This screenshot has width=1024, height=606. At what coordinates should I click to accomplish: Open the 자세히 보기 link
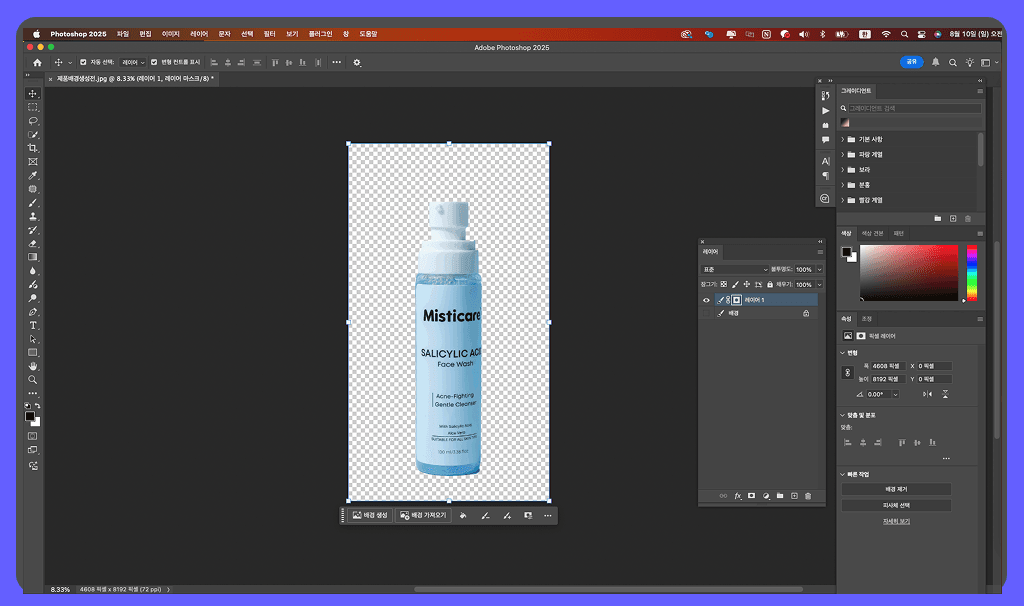click(x=896, y=522)
